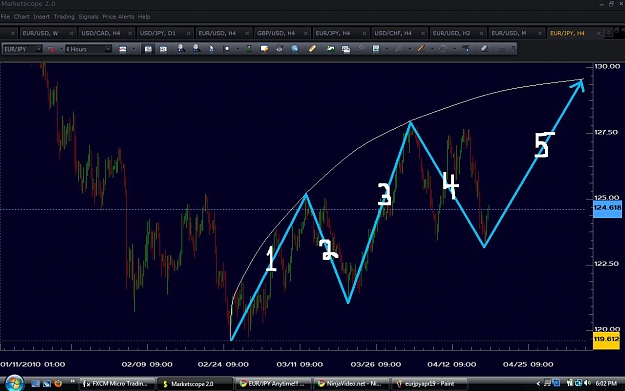Viewport: 625px width, 391px height.
Task: Click the 124.618 current price label
Action: tap(607, 208)
